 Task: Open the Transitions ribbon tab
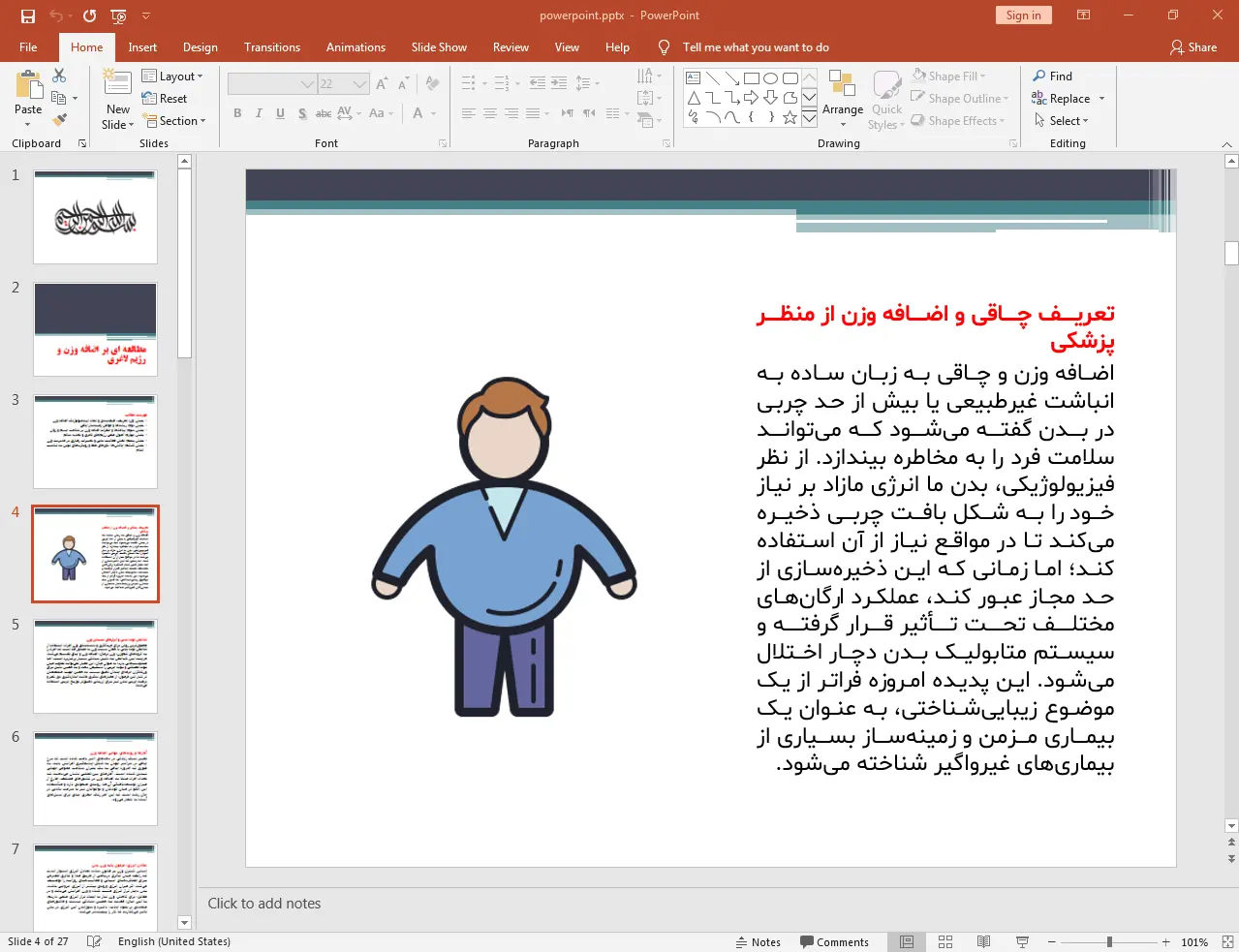272,46
